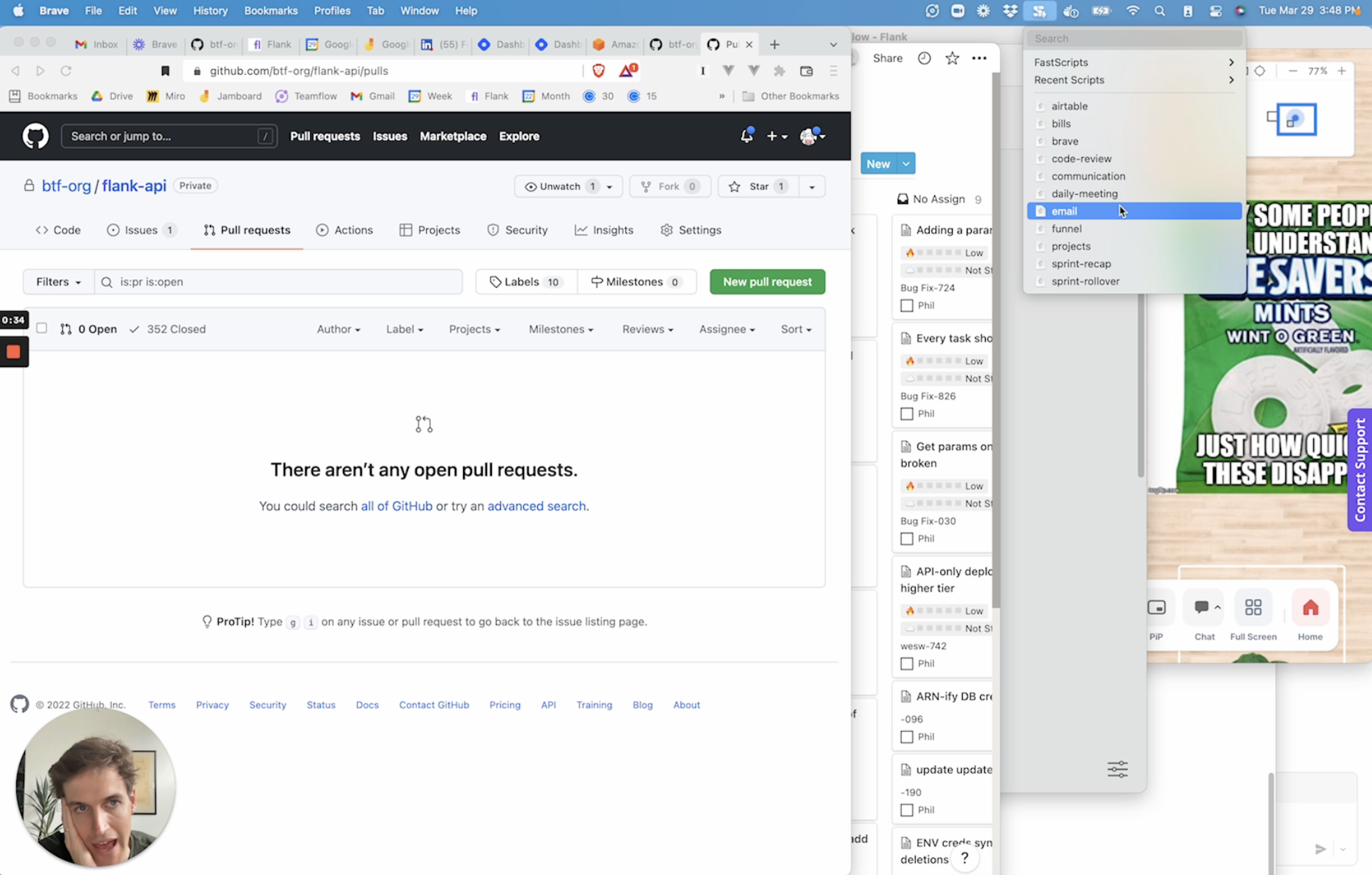Open the GitHub notifications bell
The width and height of the screenshot is (1372, 875).
(745, 136)
